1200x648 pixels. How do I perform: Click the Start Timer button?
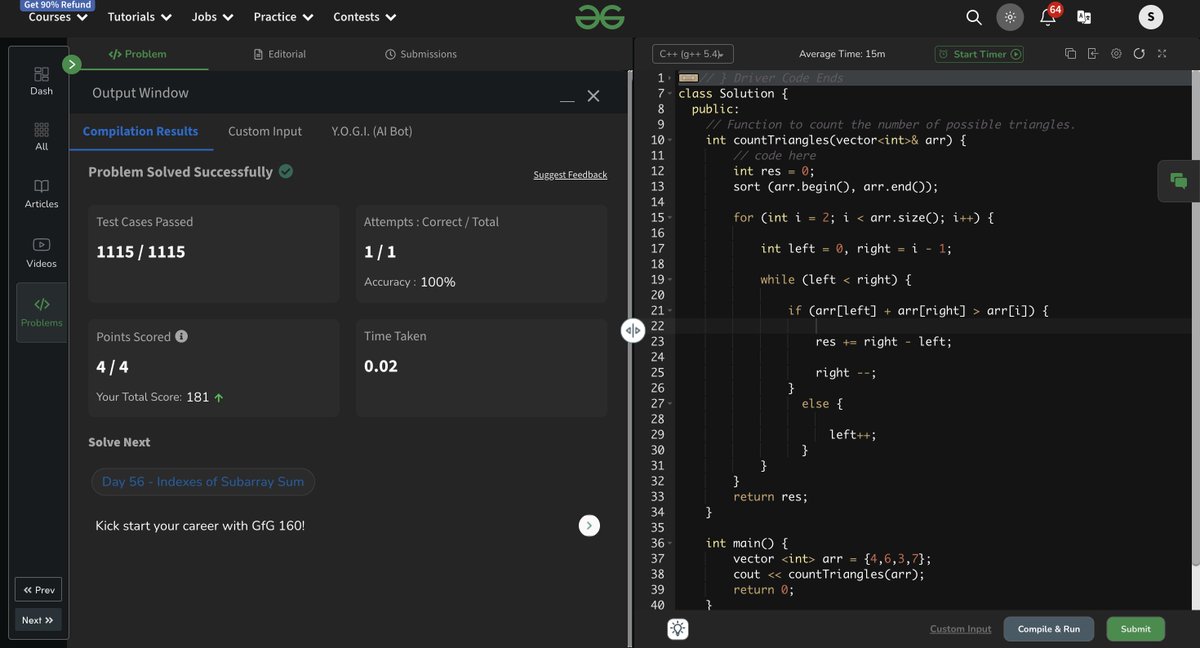[979, 54]
